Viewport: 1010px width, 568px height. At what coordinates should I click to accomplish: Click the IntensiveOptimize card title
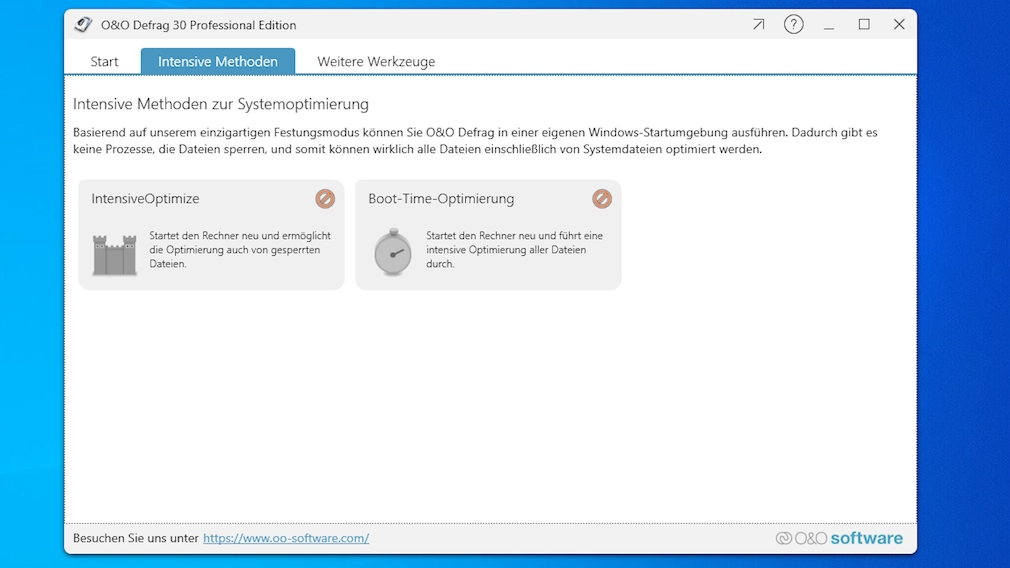(x=145, y=198)
